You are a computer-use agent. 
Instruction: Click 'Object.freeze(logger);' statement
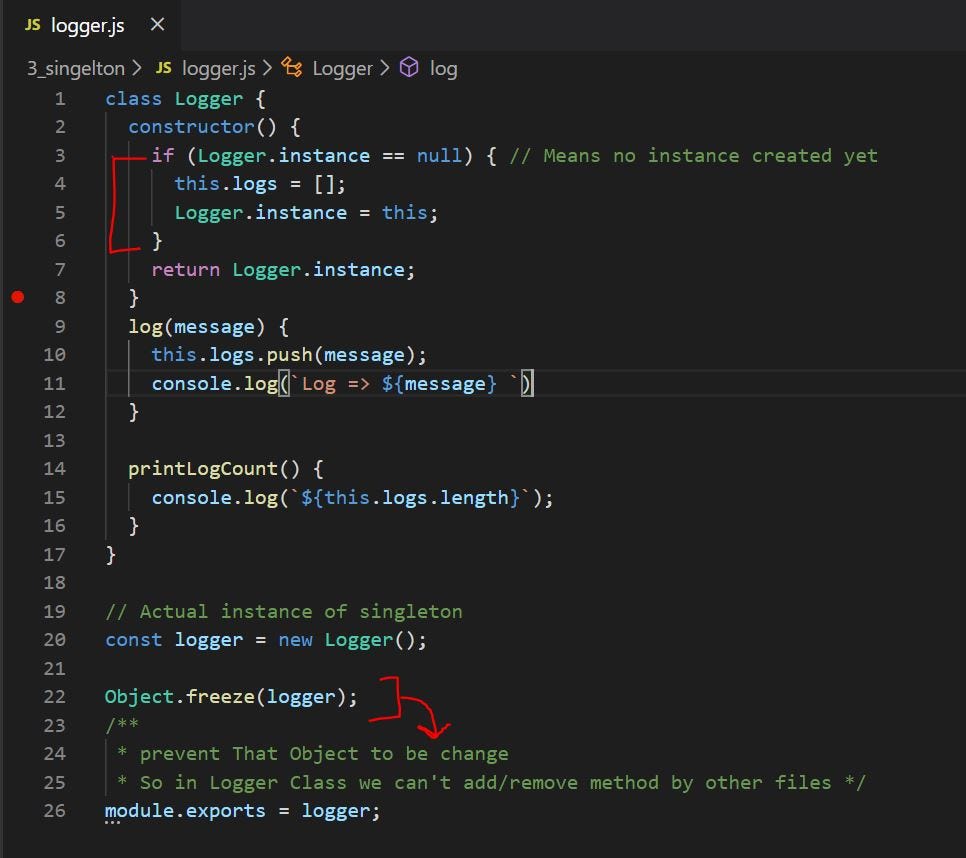click(x=231, y=697)
